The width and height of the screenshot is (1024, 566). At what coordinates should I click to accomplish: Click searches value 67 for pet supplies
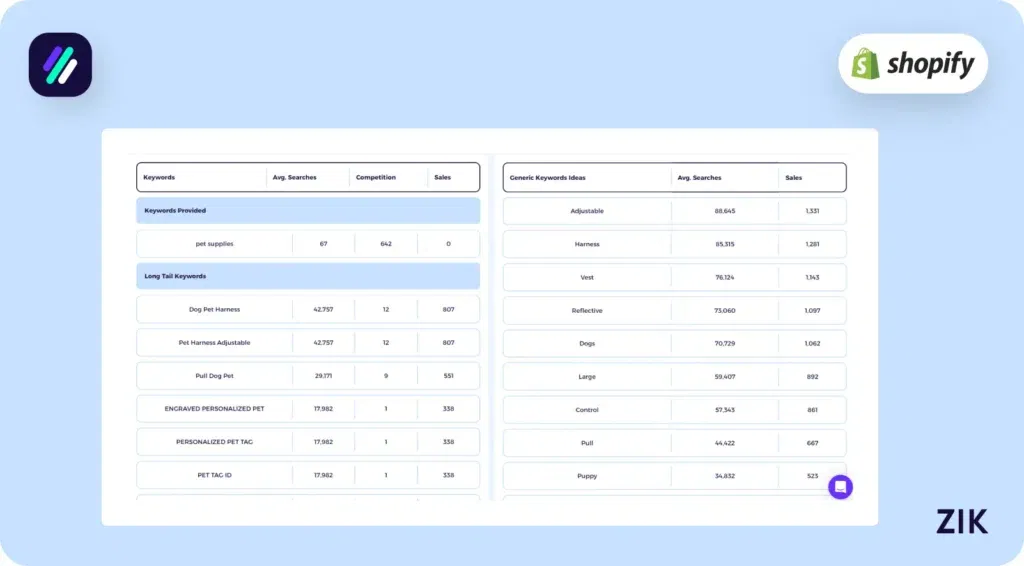[323, 244]
